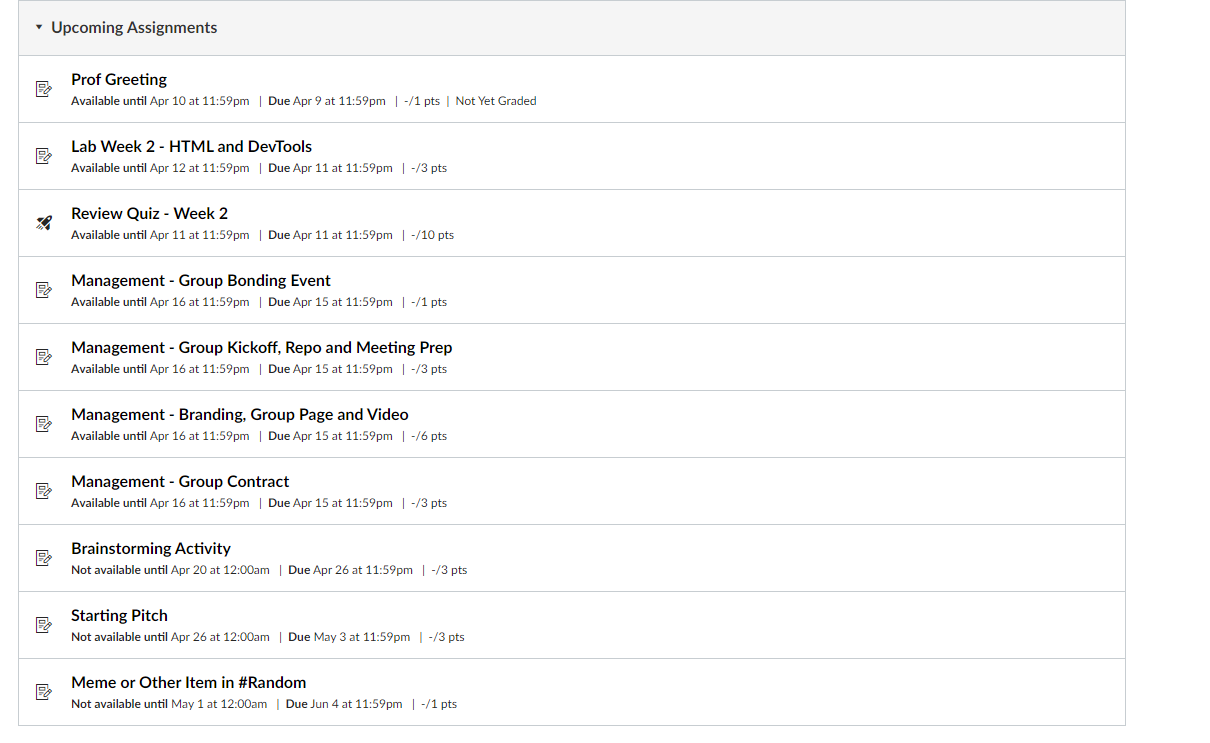Click rocket quiz icon for Review Quiz
This screenshot has width=1210, height=743.
43,223
